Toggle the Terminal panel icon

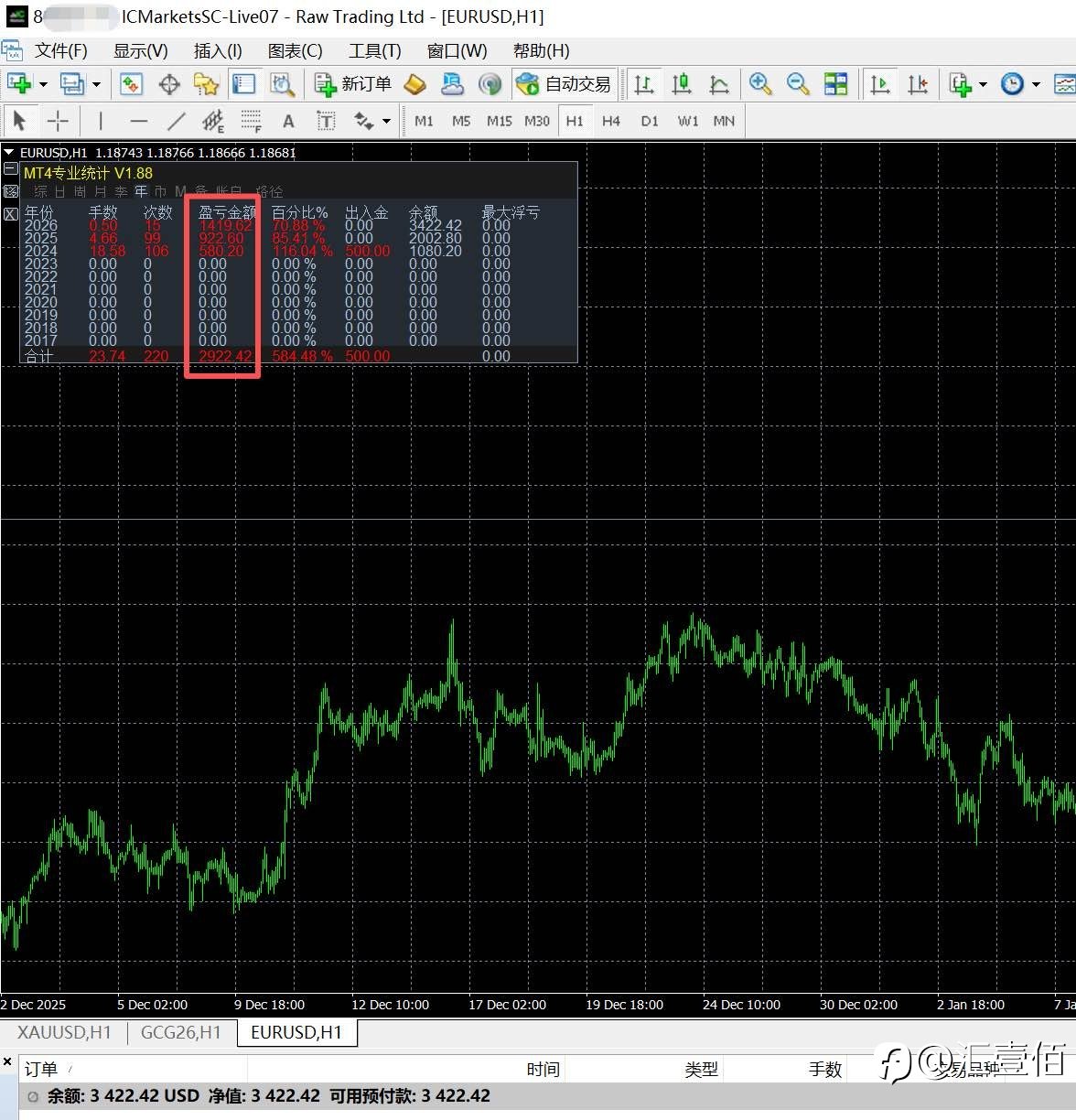(x=243, y=84)
